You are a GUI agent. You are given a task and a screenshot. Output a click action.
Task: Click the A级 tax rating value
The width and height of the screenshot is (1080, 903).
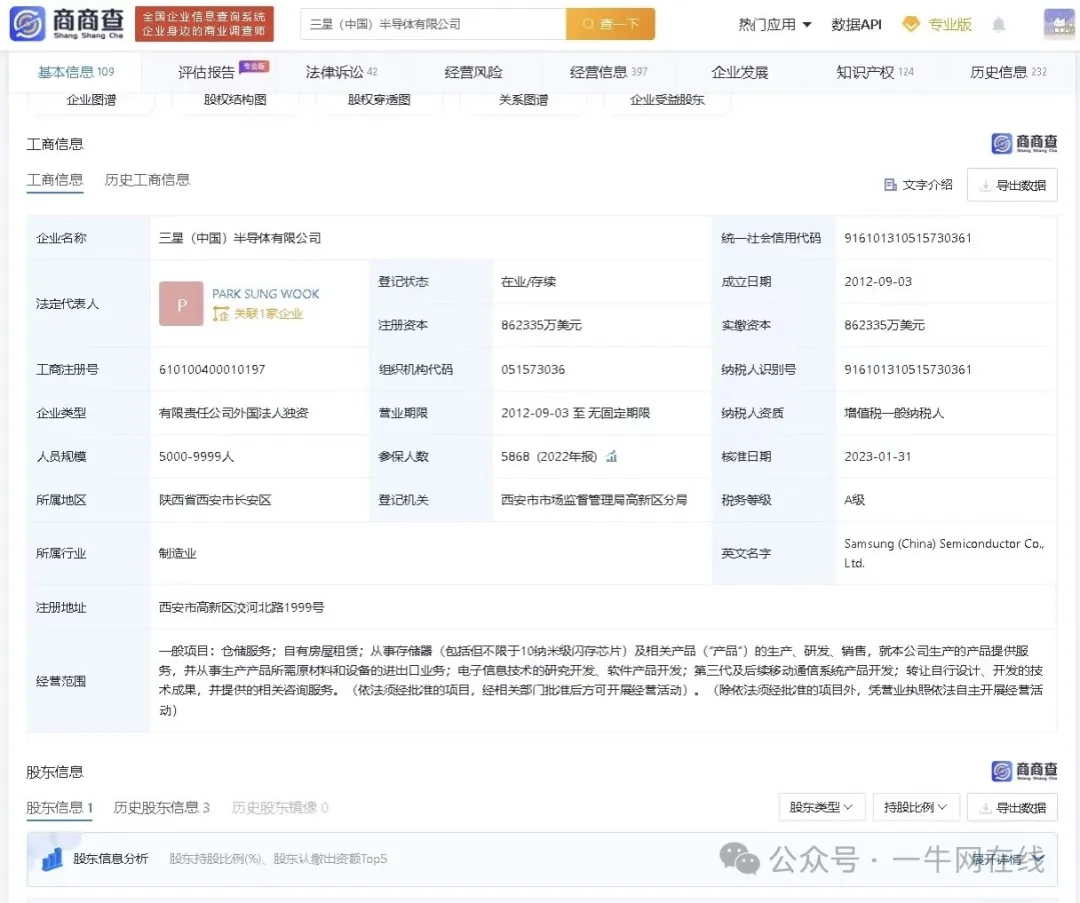pos(854,500)
